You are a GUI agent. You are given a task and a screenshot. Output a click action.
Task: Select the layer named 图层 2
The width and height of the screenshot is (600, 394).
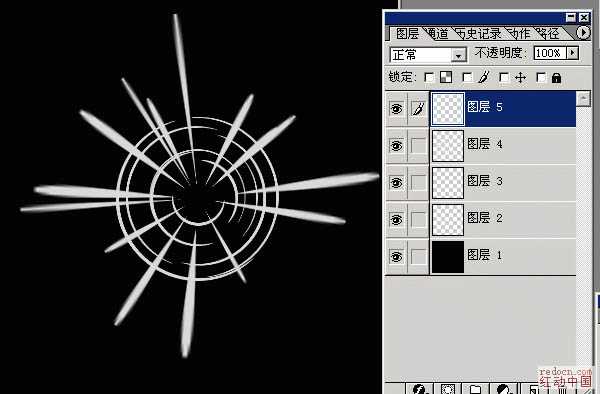pos(485,218)
